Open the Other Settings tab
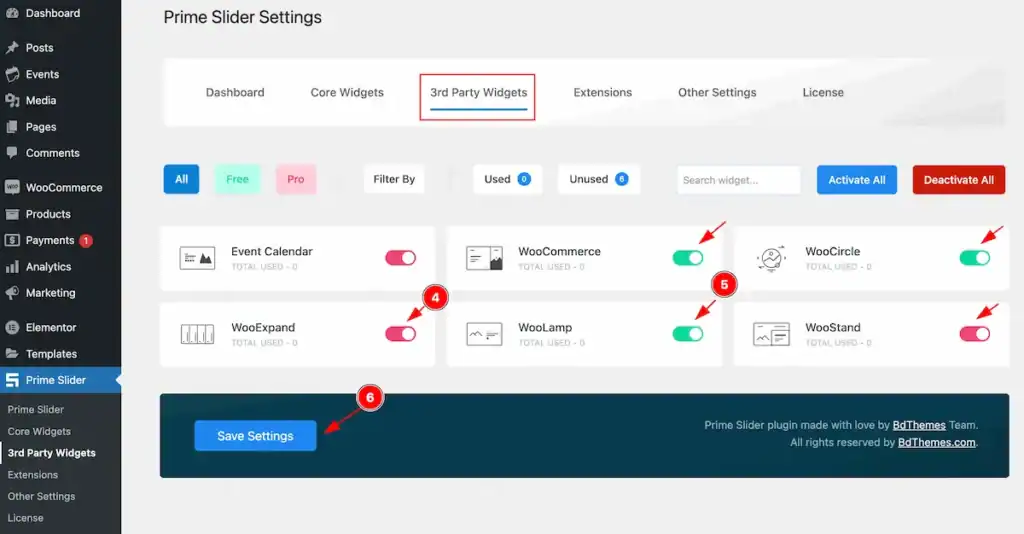The height and width of the screenshot is (534, 1024). (x=717, y=93)
